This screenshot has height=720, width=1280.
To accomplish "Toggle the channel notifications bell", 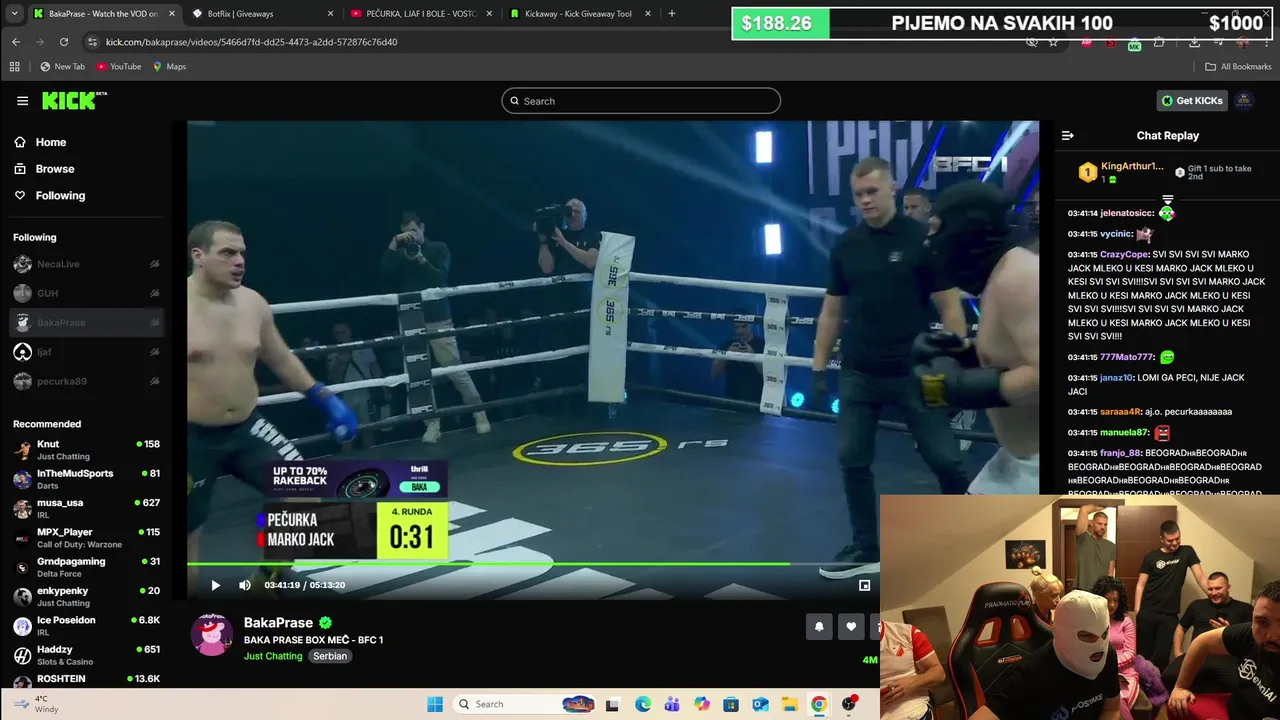I will pos(819,627).
